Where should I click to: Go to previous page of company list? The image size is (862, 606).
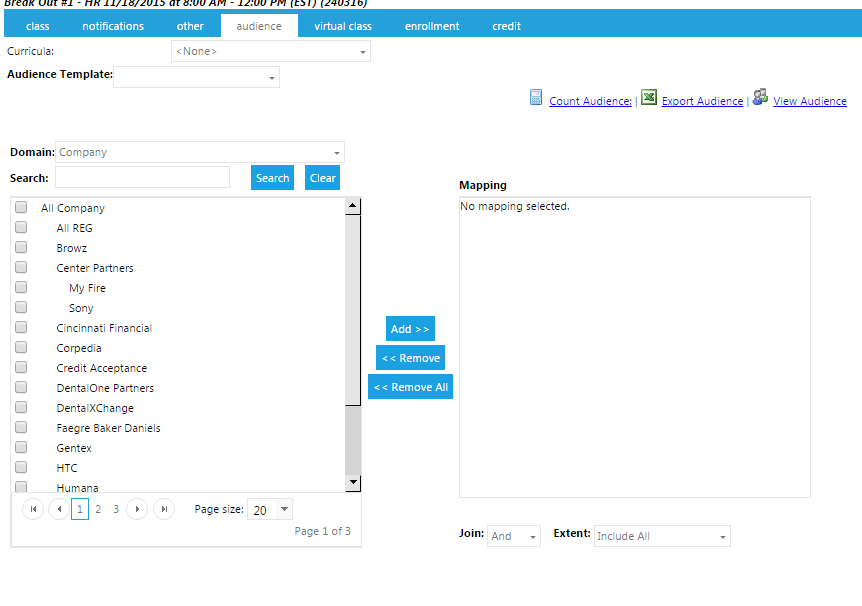coord(59,509)
